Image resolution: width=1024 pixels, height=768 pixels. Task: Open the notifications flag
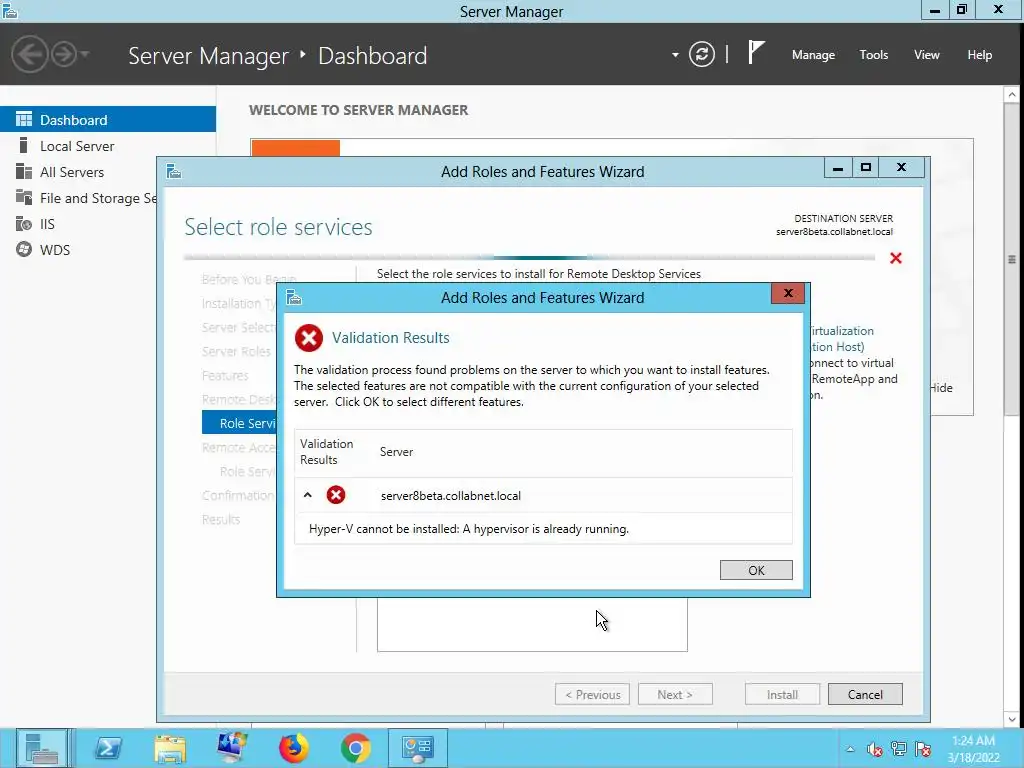pyautogui.click(x=755, y=52)
